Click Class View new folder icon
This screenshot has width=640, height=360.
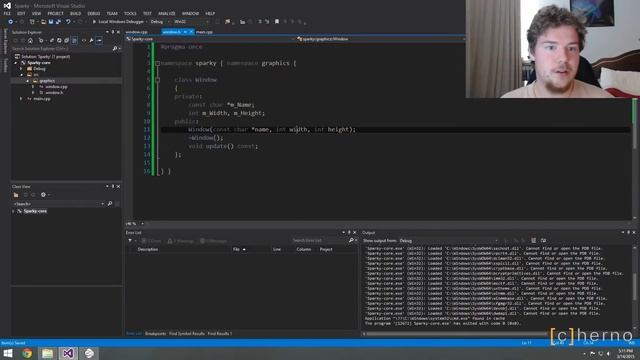pos(16,195)
